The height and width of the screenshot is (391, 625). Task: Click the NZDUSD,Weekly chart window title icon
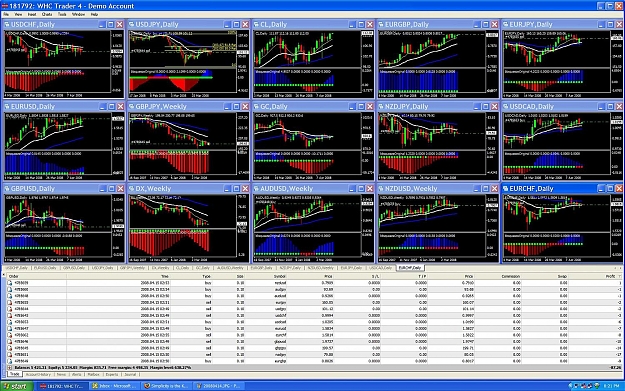coord(381,189)
